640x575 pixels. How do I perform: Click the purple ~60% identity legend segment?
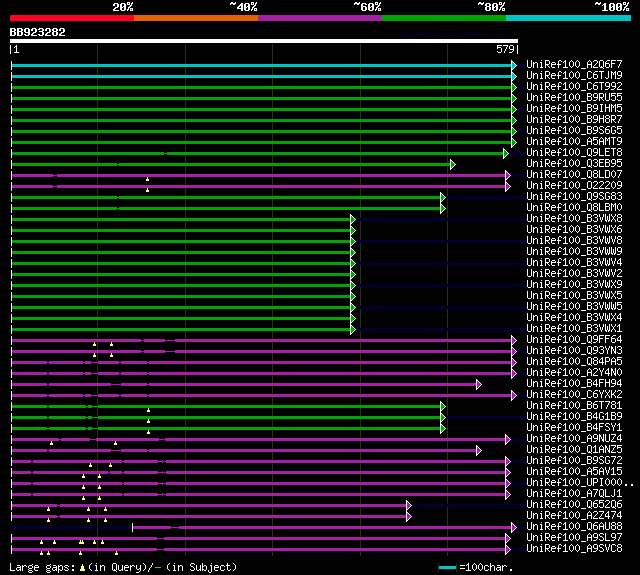[320, 18]
